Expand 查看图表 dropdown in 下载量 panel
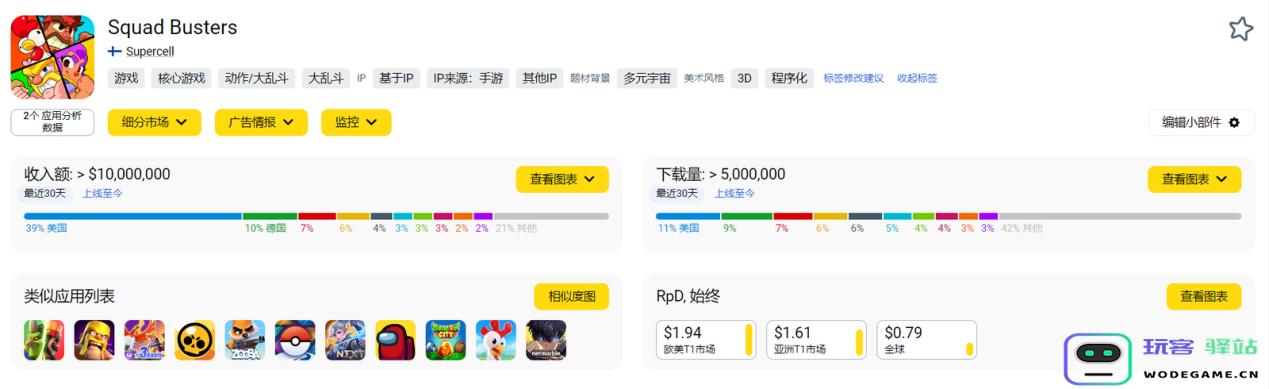This screenshot has width=1269, height=389. (x=1194, y=179)
